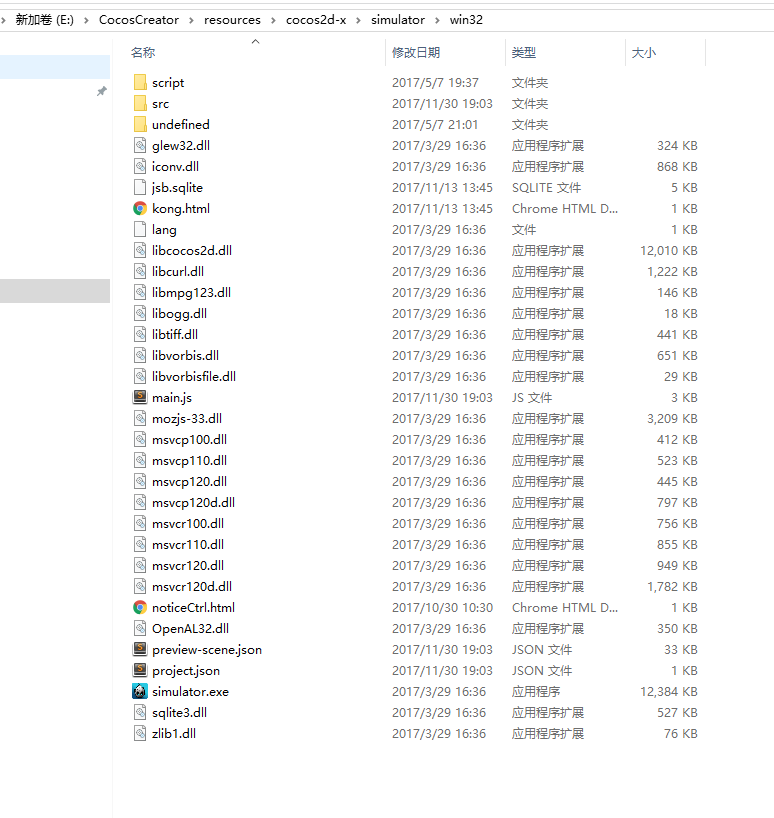Select the msvcp110.dll file name
This screenshot has width=774, height=818.
(x=189, y=461)
